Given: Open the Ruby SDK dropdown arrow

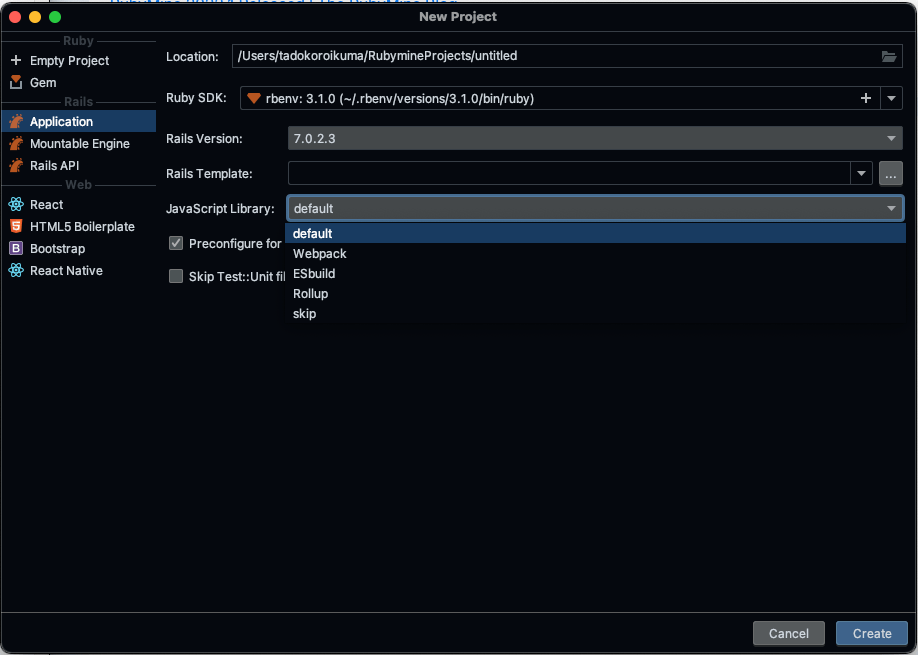Looking at the screenshot, I should point(891,98).
